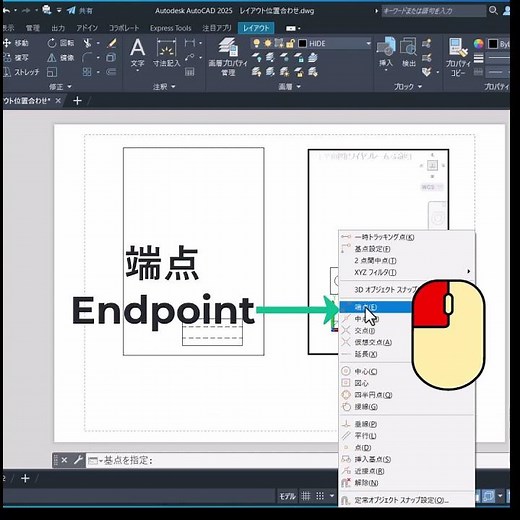Switch to the 管理 ribbon tab
The image size is (520, 520).
[x=33, y=28]
